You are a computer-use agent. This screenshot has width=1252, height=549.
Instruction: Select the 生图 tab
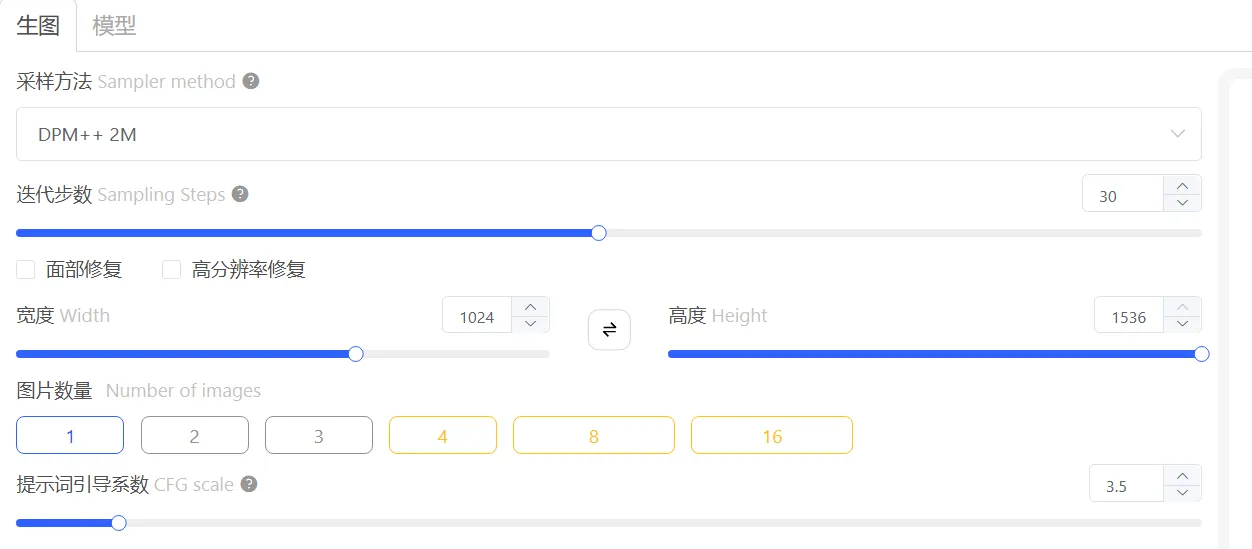coord(38,26)
